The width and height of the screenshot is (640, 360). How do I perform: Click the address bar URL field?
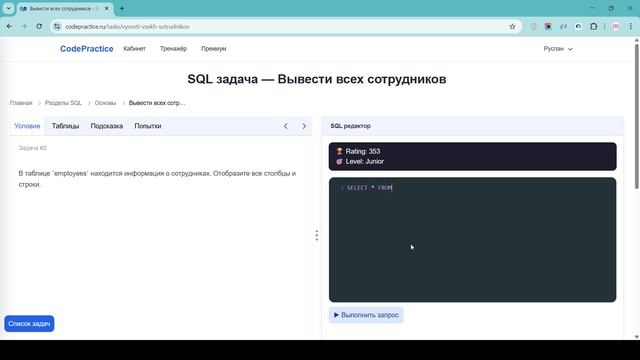coord(286,27)
